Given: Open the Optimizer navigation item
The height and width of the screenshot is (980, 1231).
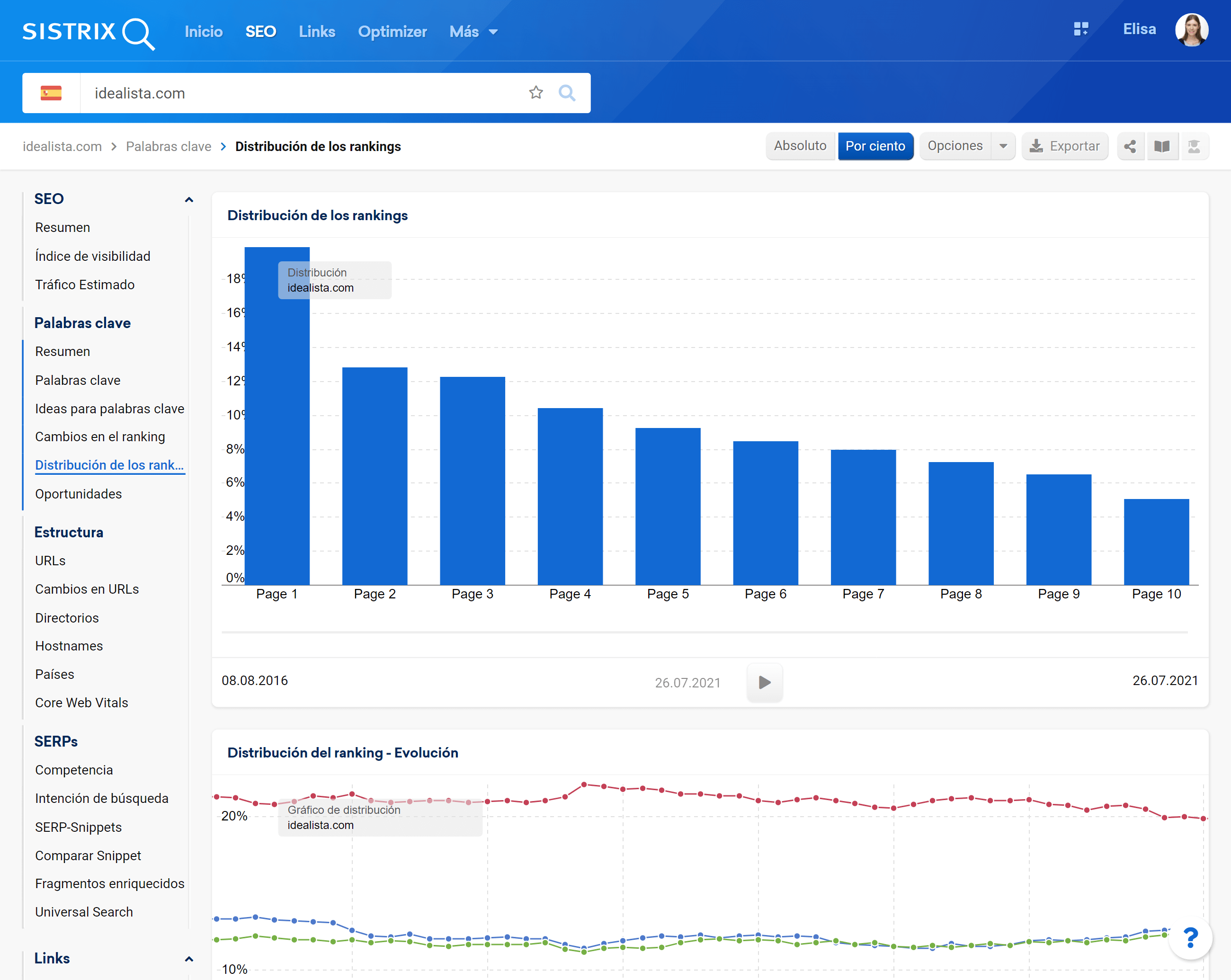Looking at the screenshot, I should (x=392, y=32).
